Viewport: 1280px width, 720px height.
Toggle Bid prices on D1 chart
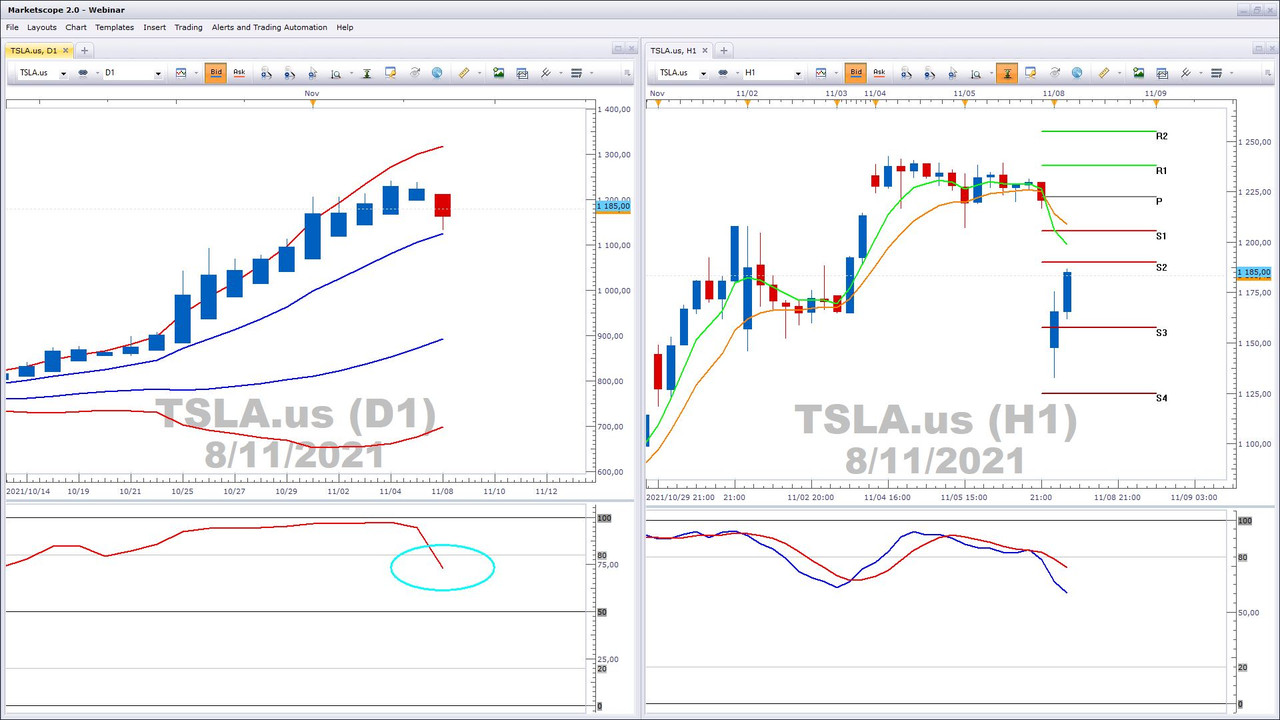[215, 72]
